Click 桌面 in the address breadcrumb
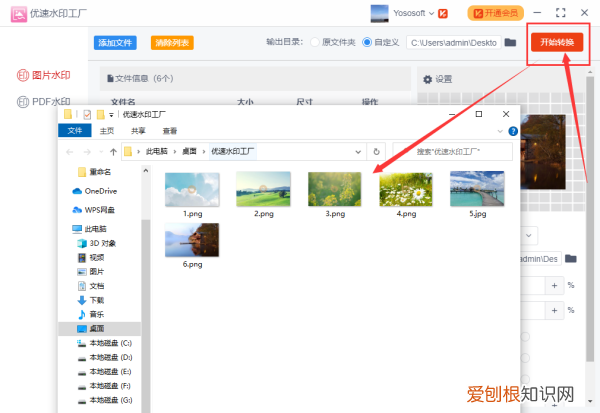The height and width of the screenshot is (413, 600). pos(189,152)
